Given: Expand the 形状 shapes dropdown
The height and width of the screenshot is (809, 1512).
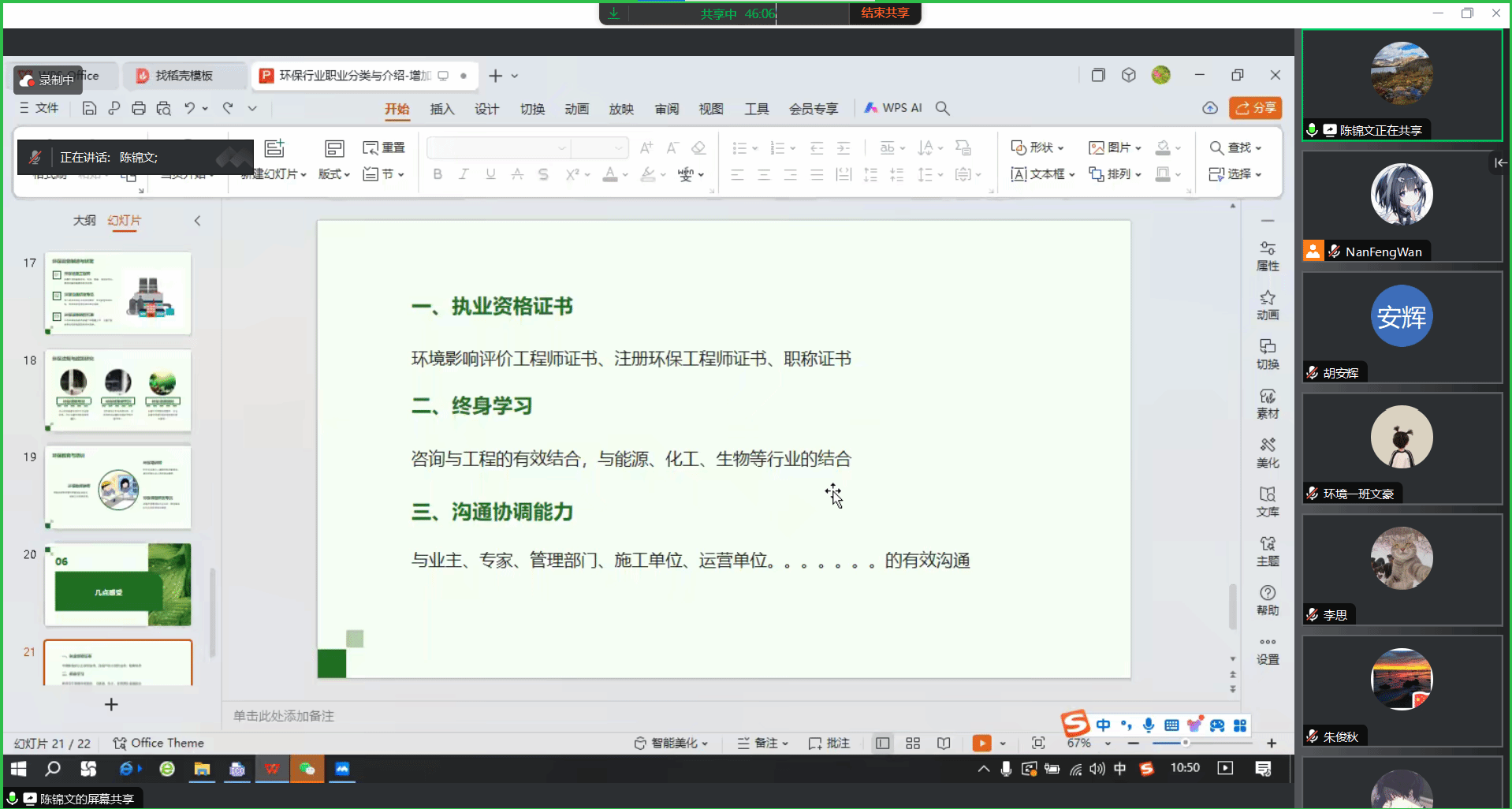Looking at the screenshot, I should (x=1038, y=147).
